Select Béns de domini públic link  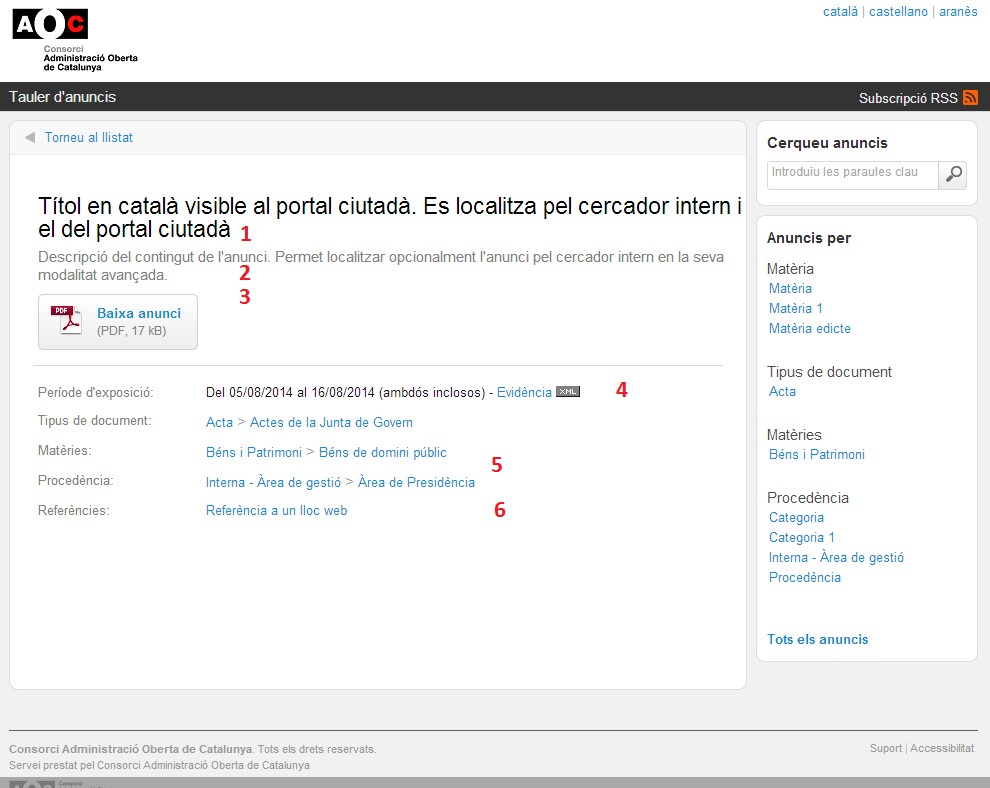[x=383, y=452]
